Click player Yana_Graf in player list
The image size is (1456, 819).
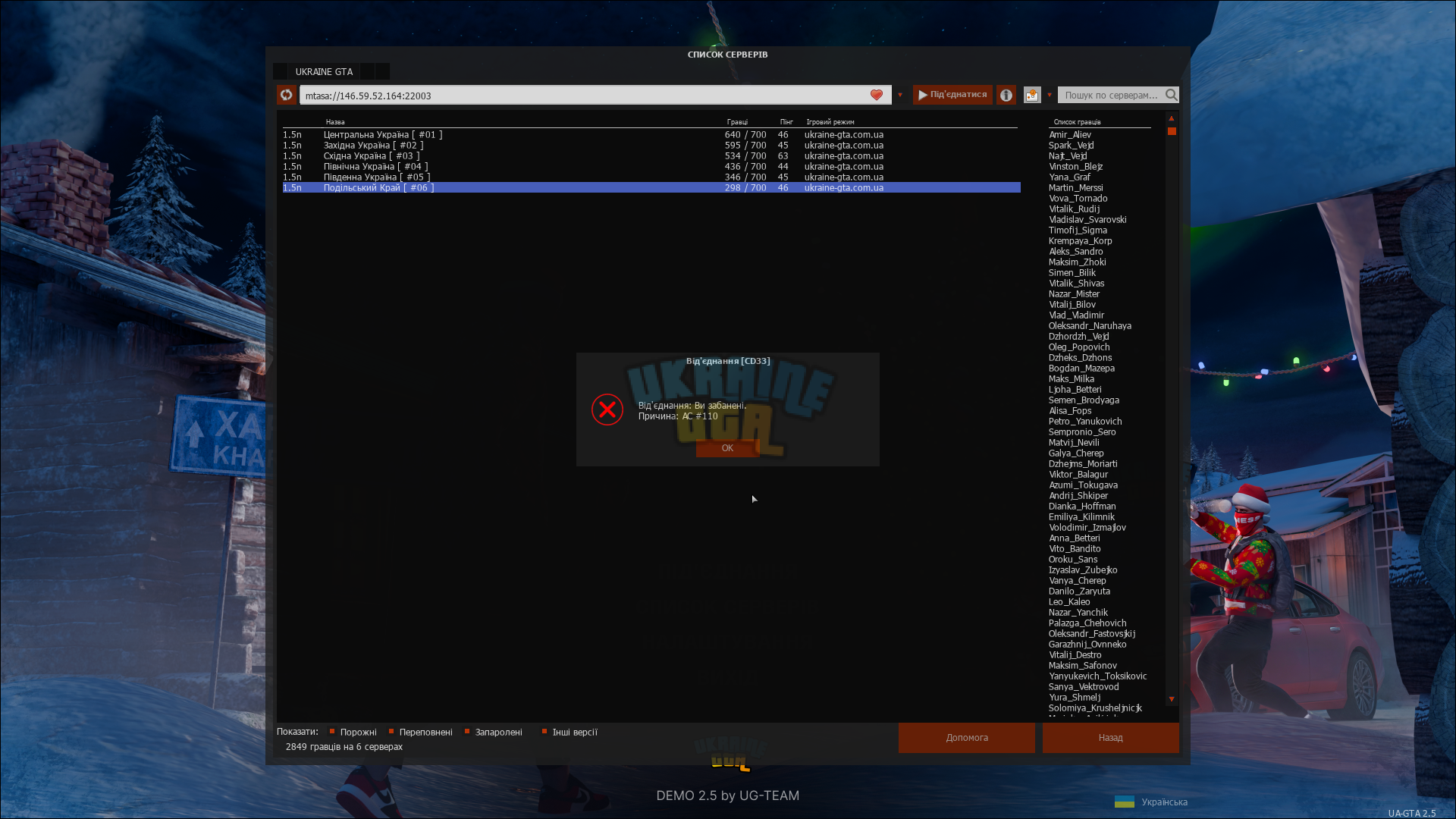(x=1069, y=177)
